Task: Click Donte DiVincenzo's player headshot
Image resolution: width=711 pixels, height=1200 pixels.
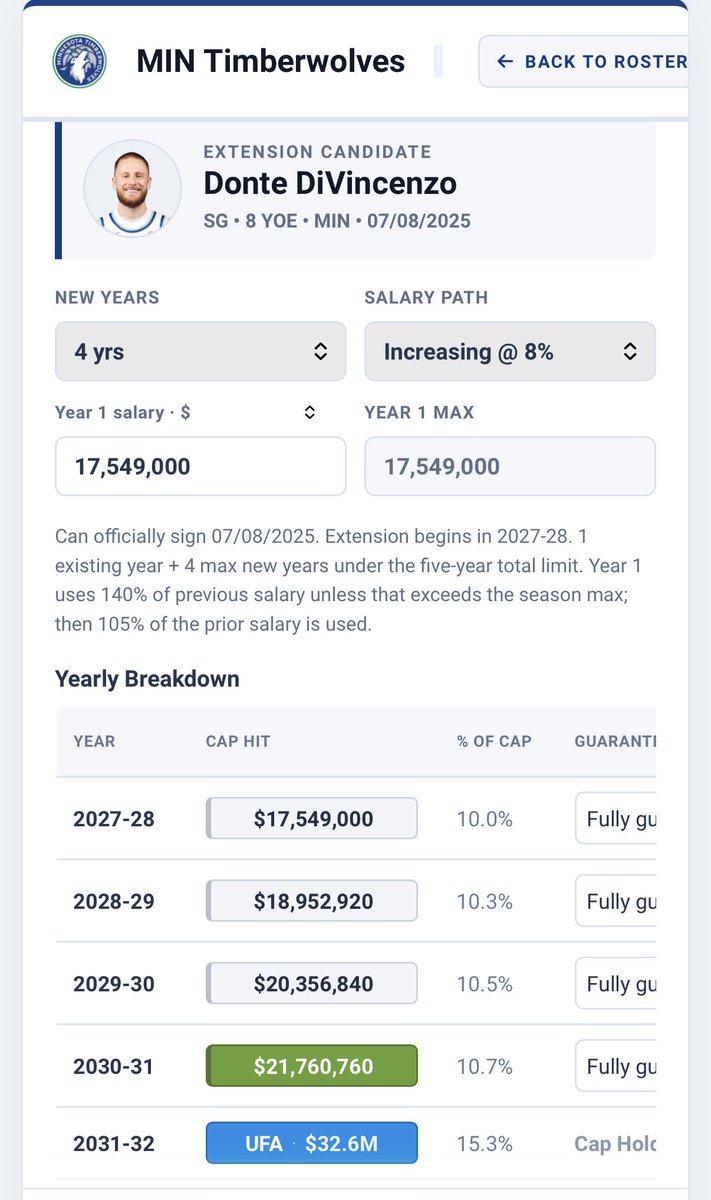Action: [132, 189]
